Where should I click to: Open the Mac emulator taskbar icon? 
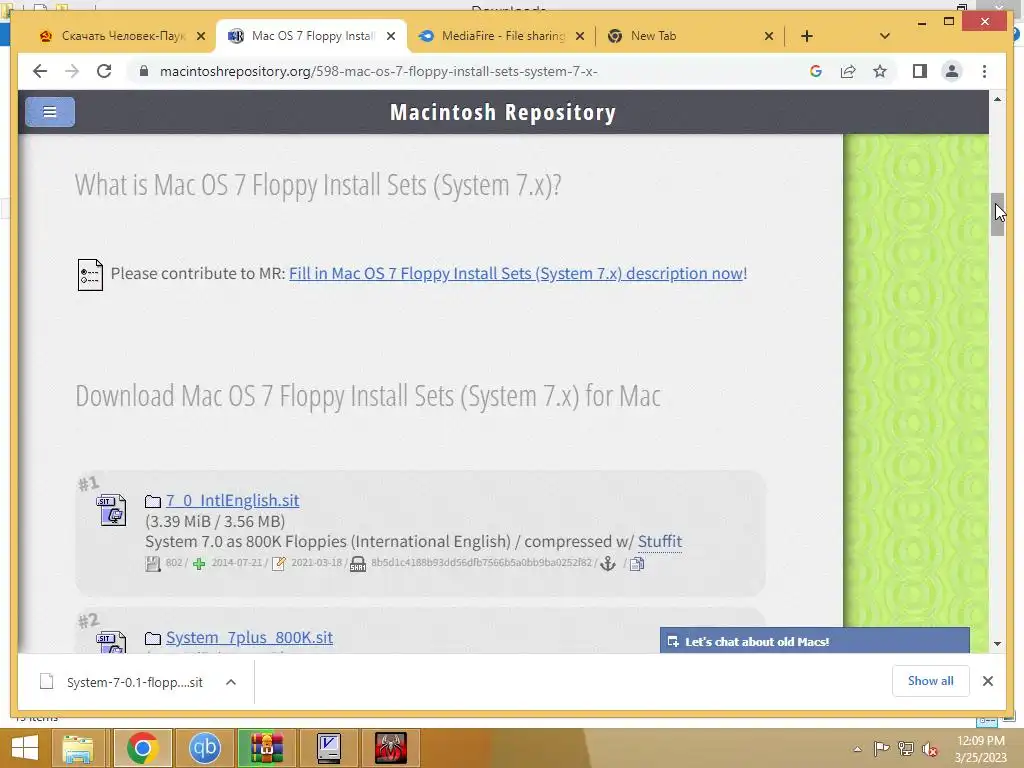point(328,748)
